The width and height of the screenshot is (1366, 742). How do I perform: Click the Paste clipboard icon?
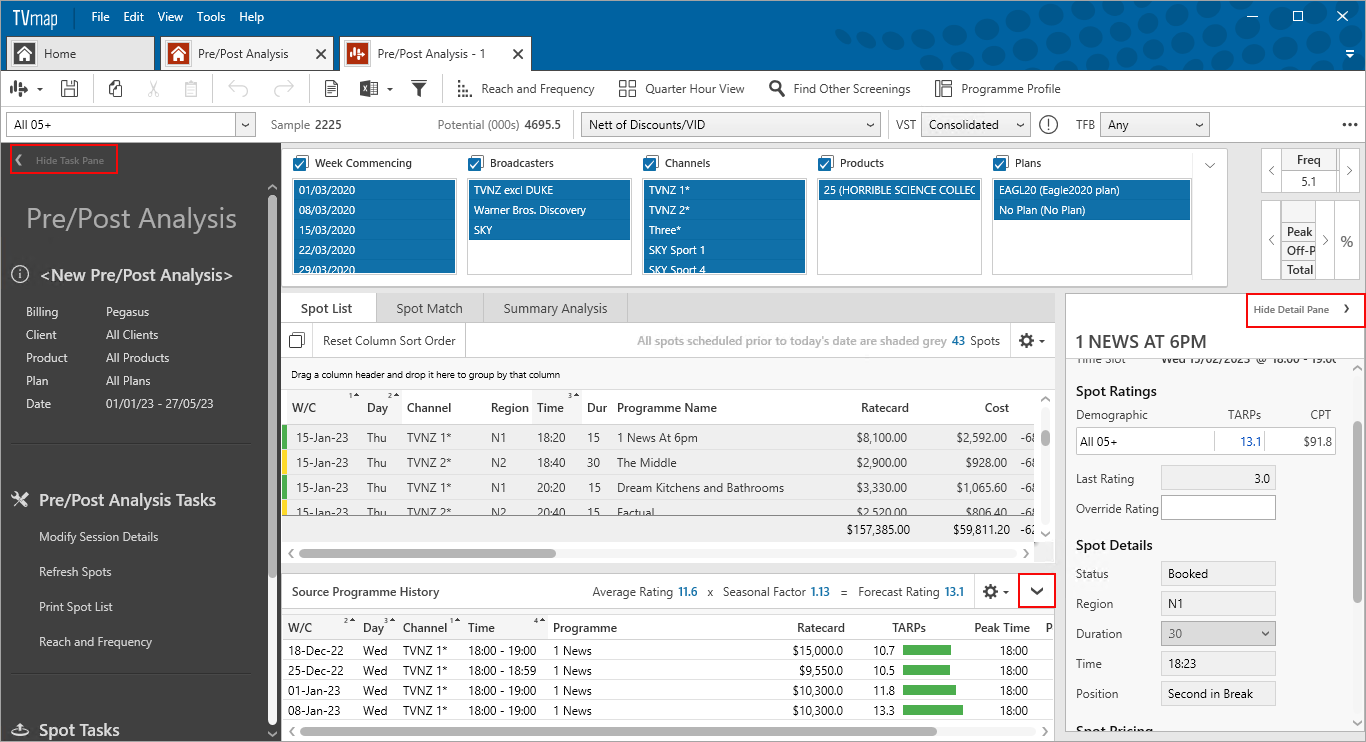tap(190, 89)
